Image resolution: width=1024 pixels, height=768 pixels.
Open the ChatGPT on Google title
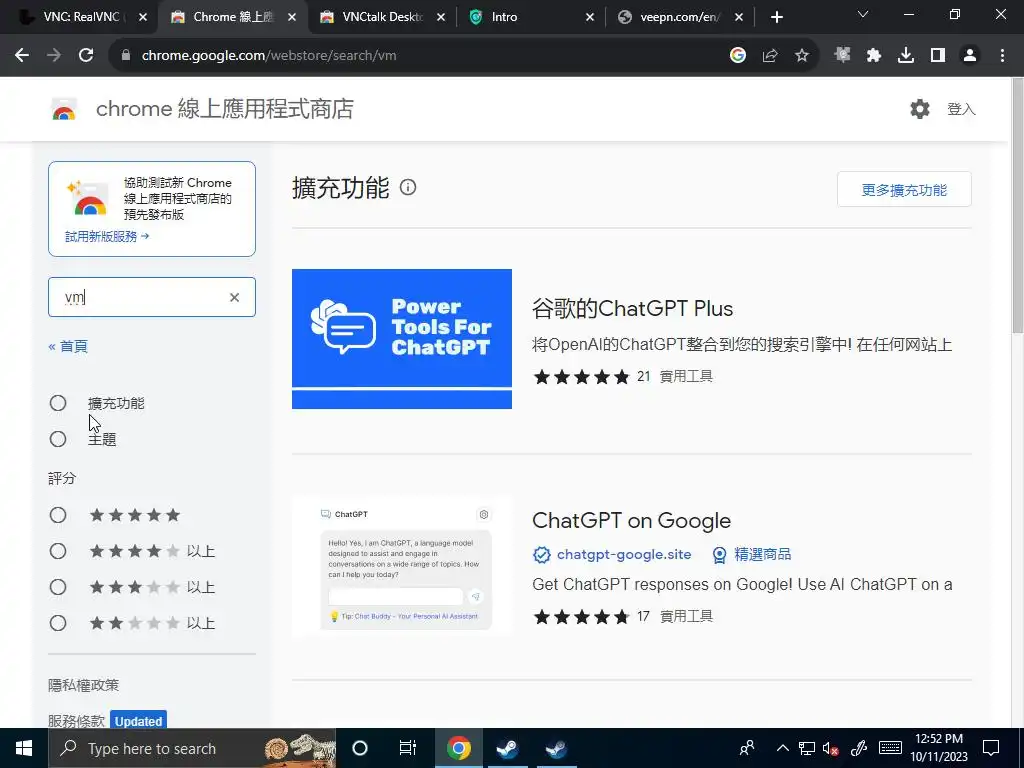pos(631,520)
